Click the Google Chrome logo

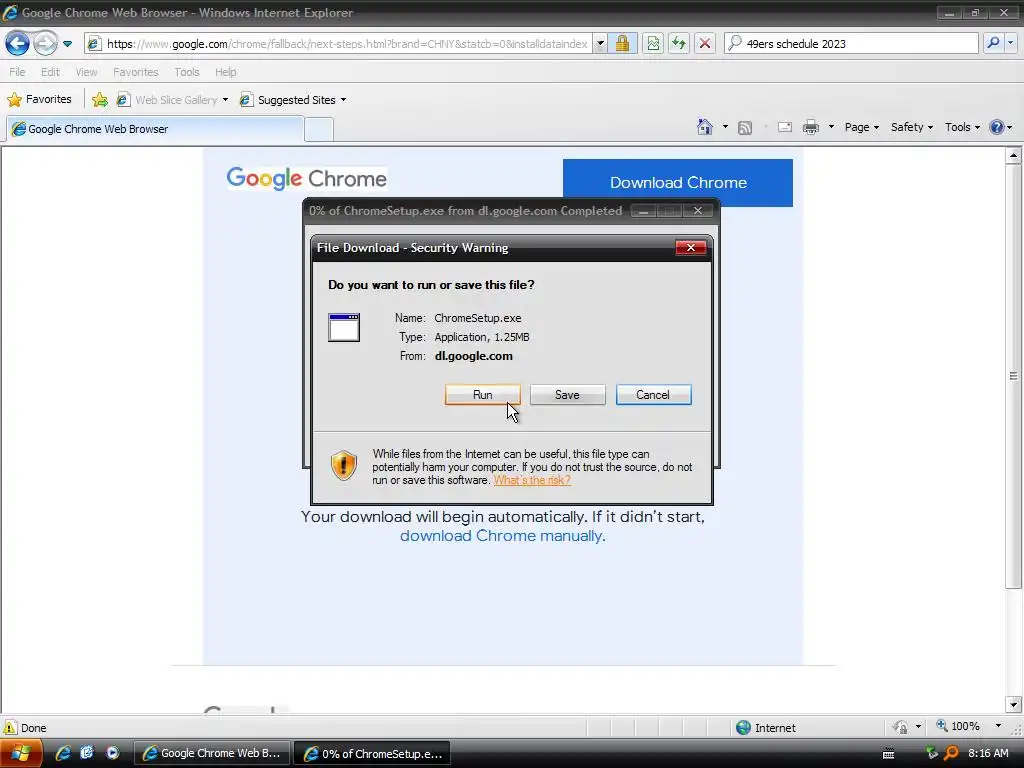tap(306, 178)
